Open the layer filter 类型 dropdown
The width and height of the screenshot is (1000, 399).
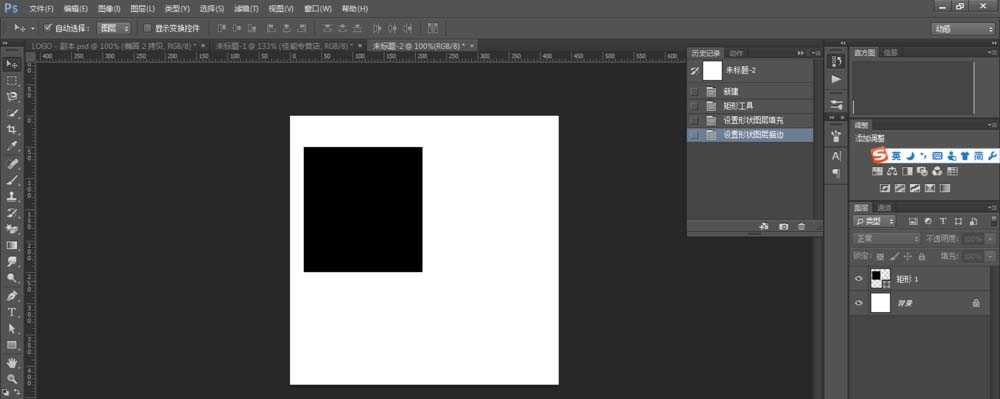874,221
